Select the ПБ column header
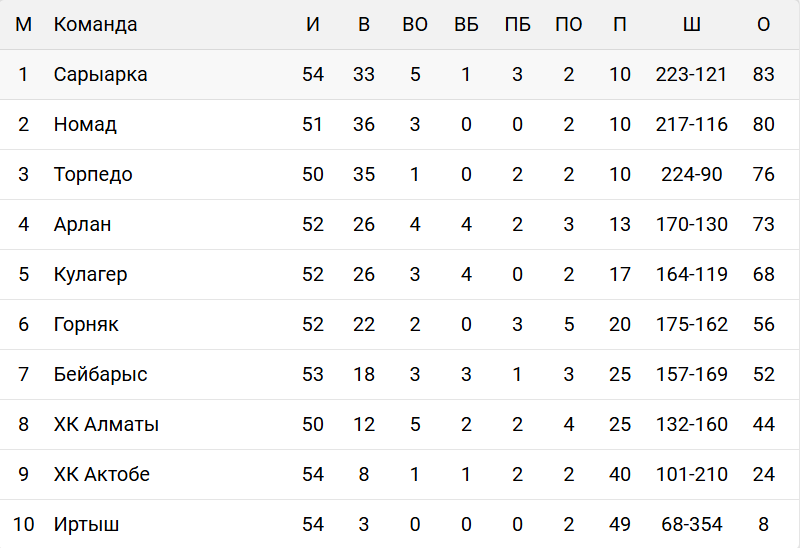Screen dimensions: 800x548 (x=517, y=25)
